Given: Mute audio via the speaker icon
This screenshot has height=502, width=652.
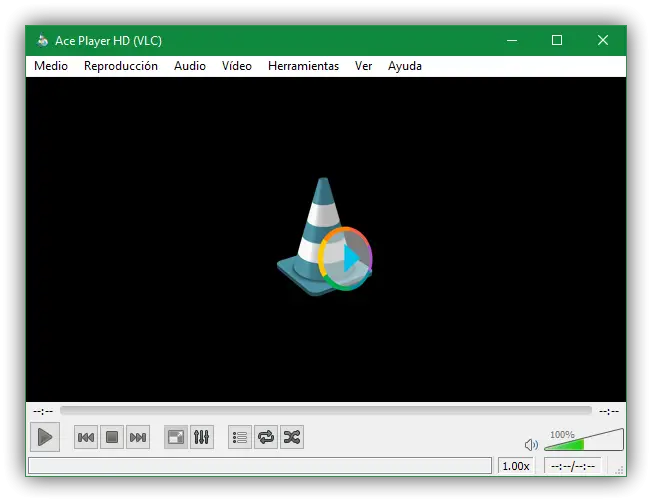Looking at the screenshot, I should coord(531,445).
